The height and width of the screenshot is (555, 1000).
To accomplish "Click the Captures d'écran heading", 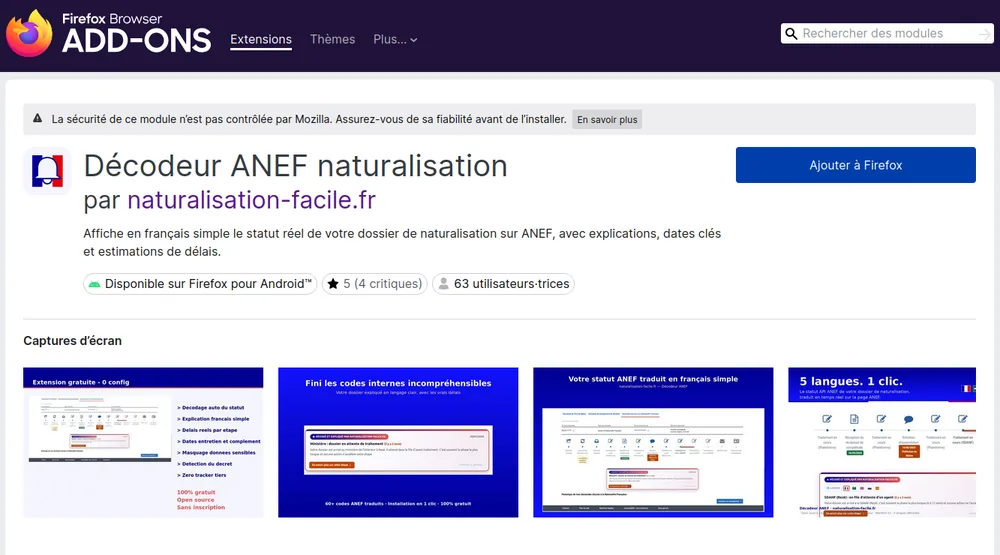I will click(x=73, y=341).
